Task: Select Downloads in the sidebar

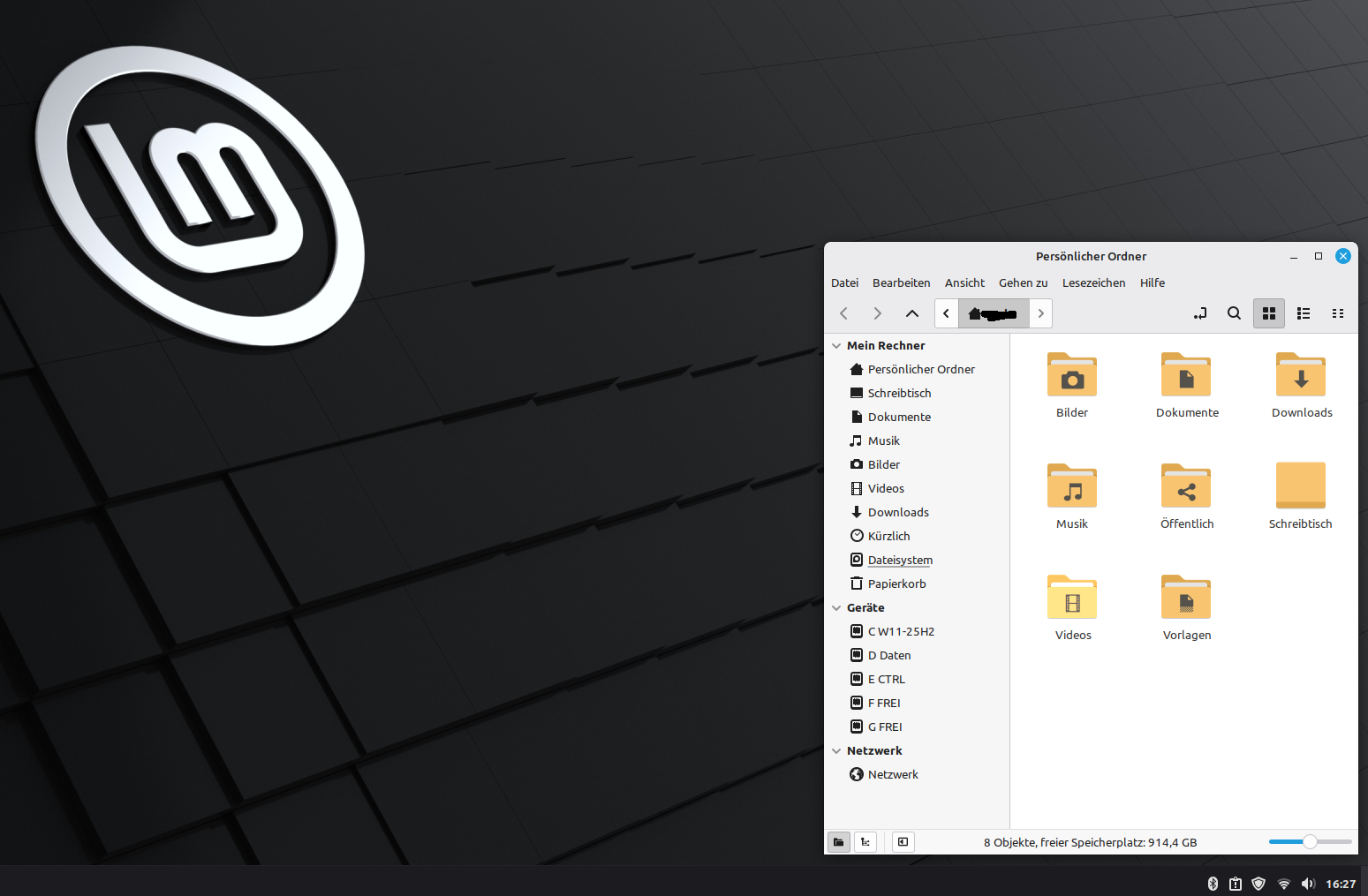Action: point(917,513)
